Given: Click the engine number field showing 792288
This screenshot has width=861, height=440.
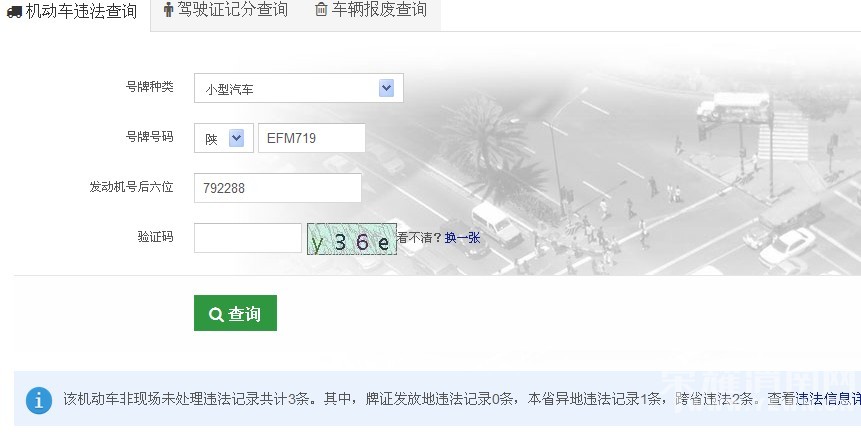Looking at the screenshot, I should click(x=278, y=188).
